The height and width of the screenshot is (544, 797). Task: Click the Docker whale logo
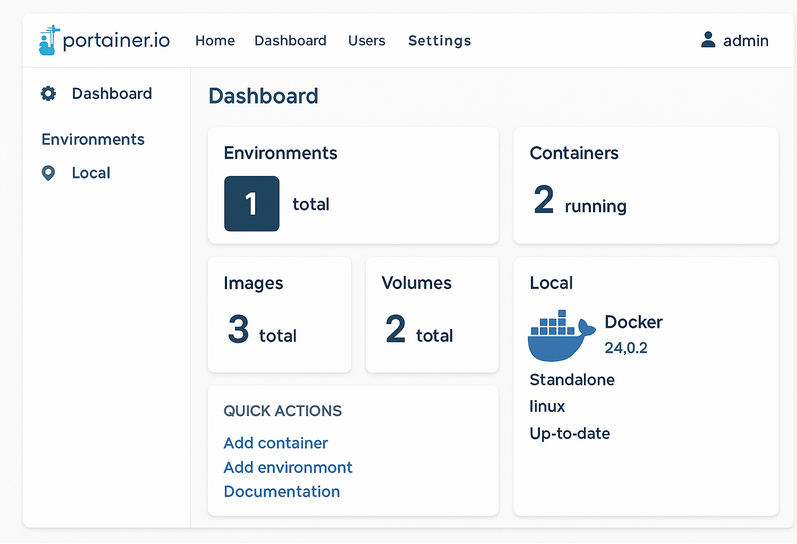pos(560,335)
